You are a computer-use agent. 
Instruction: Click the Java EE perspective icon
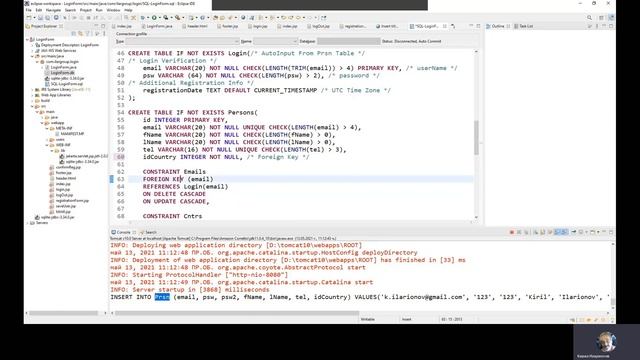611,18
